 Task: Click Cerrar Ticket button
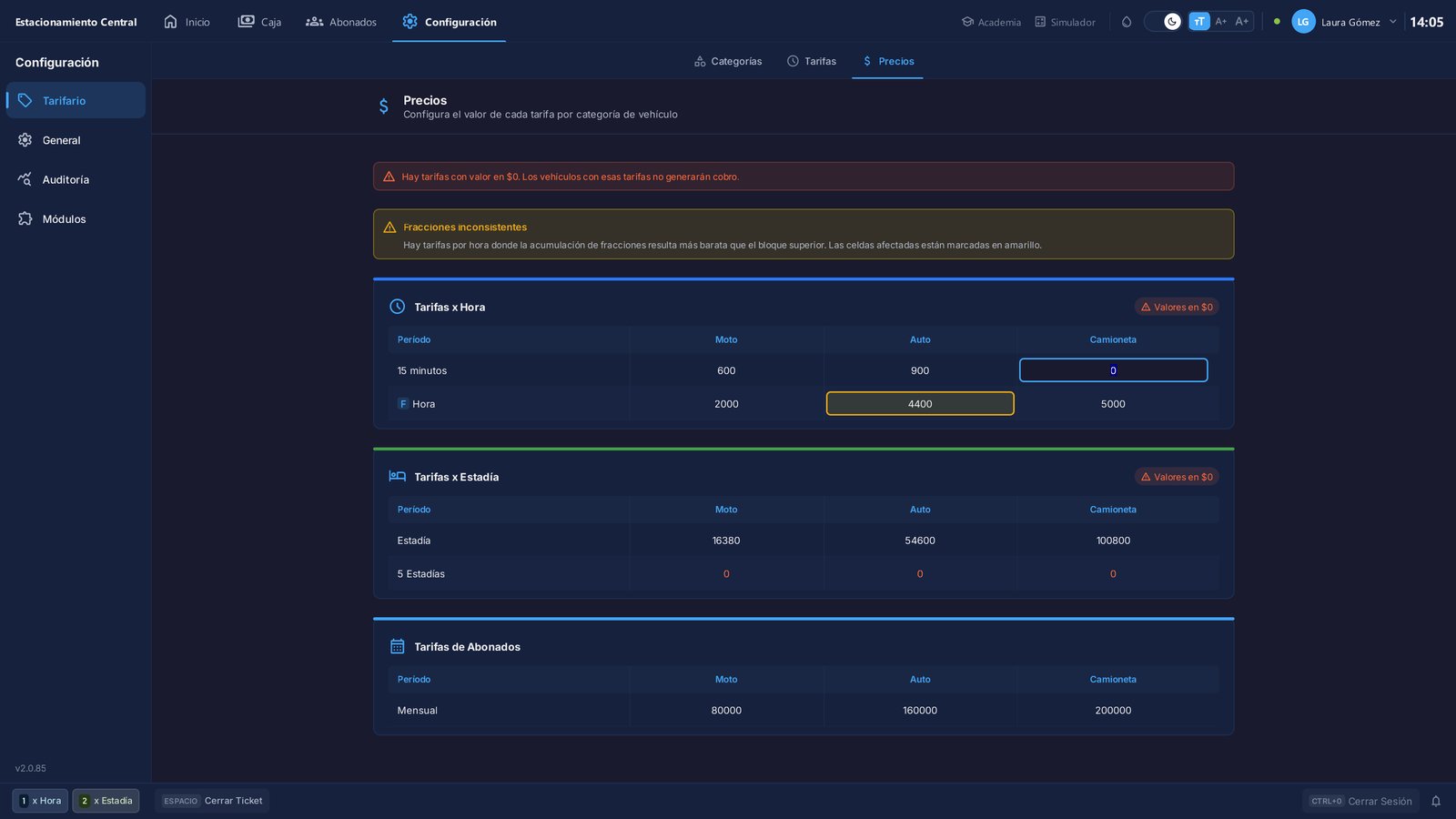point(212,801)
